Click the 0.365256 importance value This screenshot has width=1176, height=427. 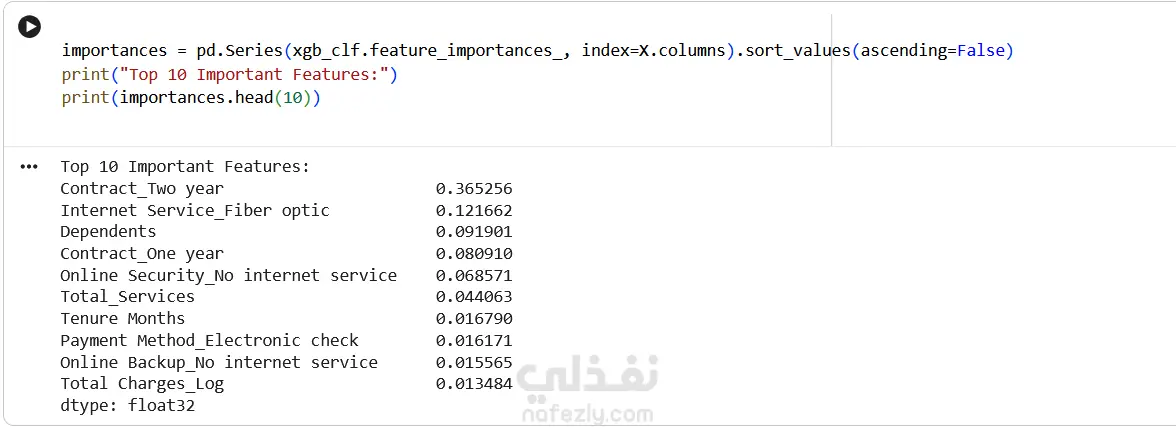pos(474,188)
